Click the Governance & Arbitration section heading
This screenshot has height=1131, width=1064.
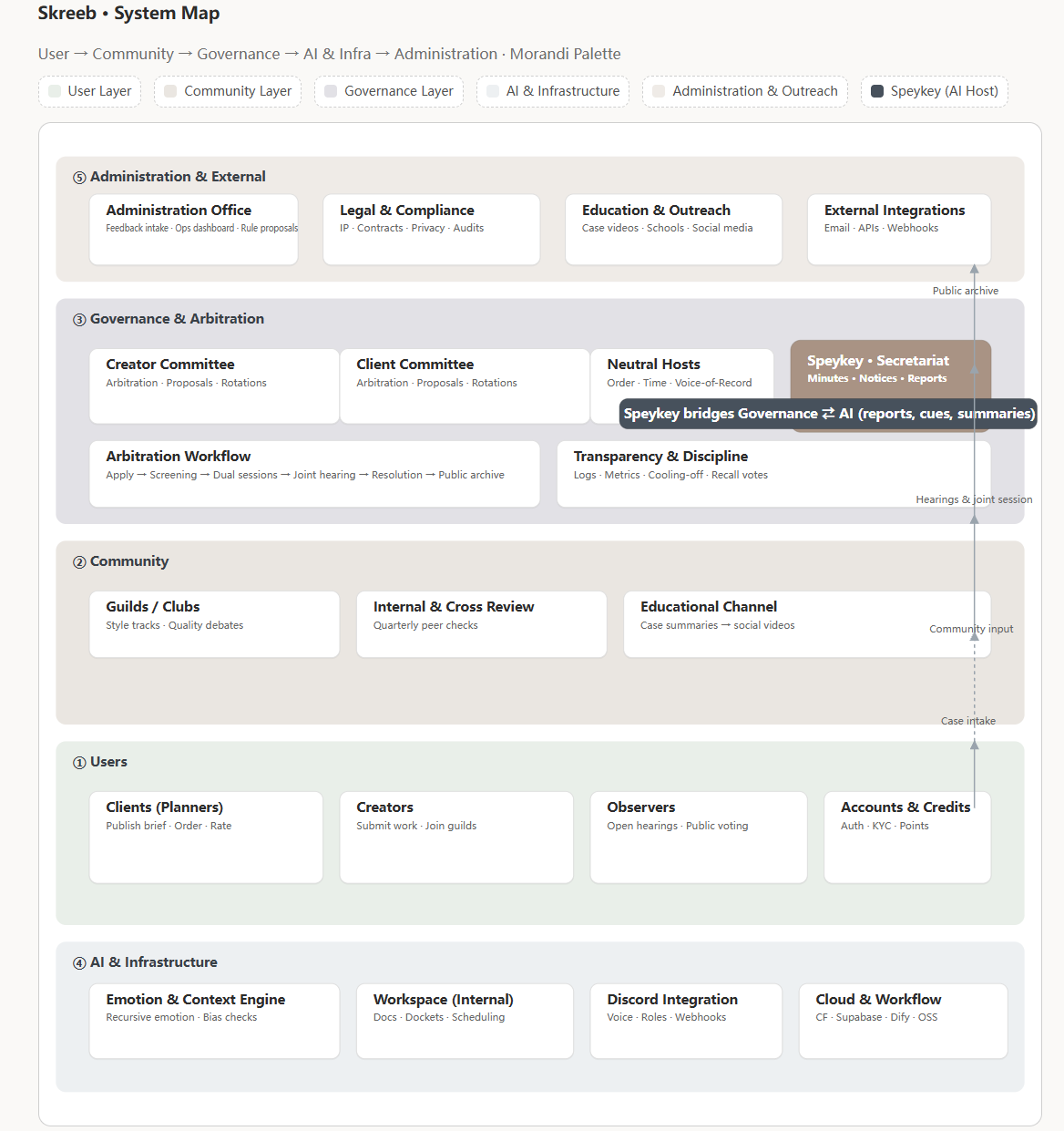(169, 319)
